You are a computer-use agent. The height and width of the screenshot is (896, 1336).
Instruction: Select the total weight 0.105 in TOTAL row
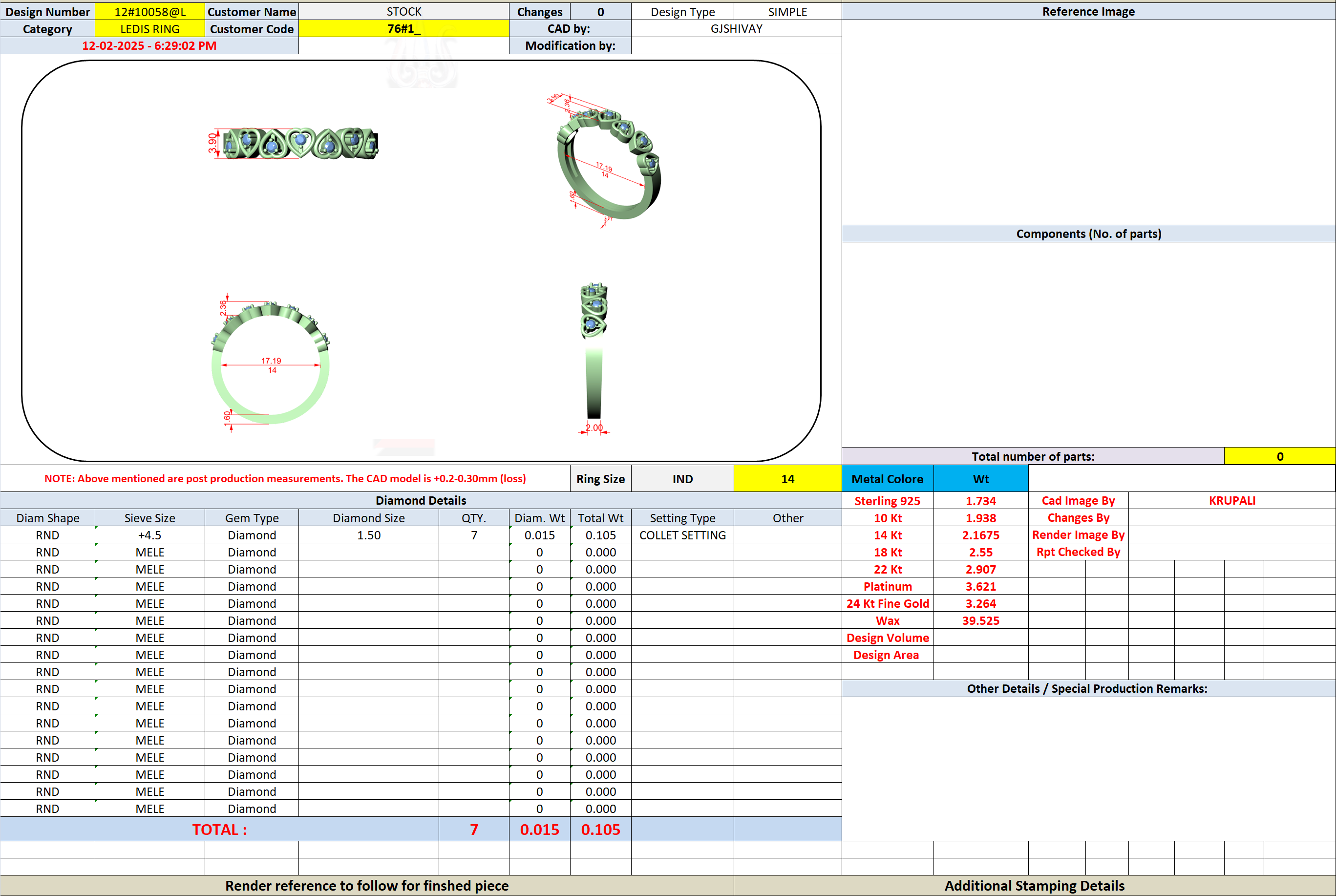pyautogui.click(x=601, y=830)
